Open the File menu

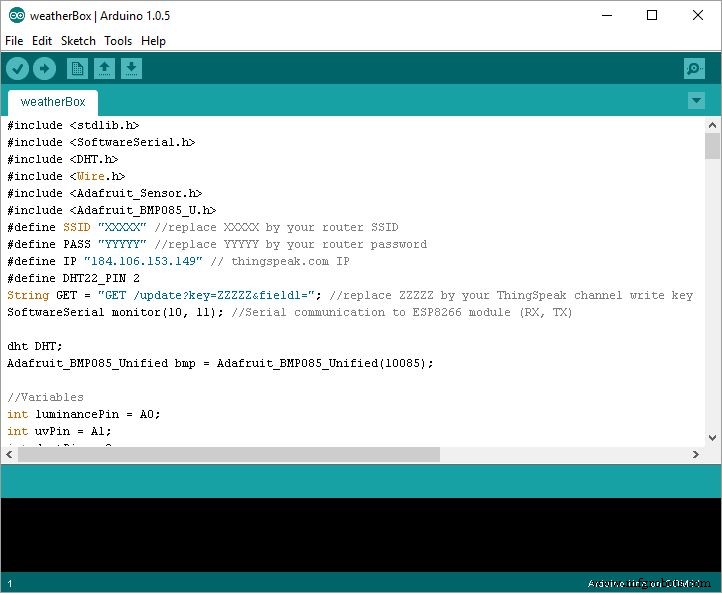tap(14, 41)
